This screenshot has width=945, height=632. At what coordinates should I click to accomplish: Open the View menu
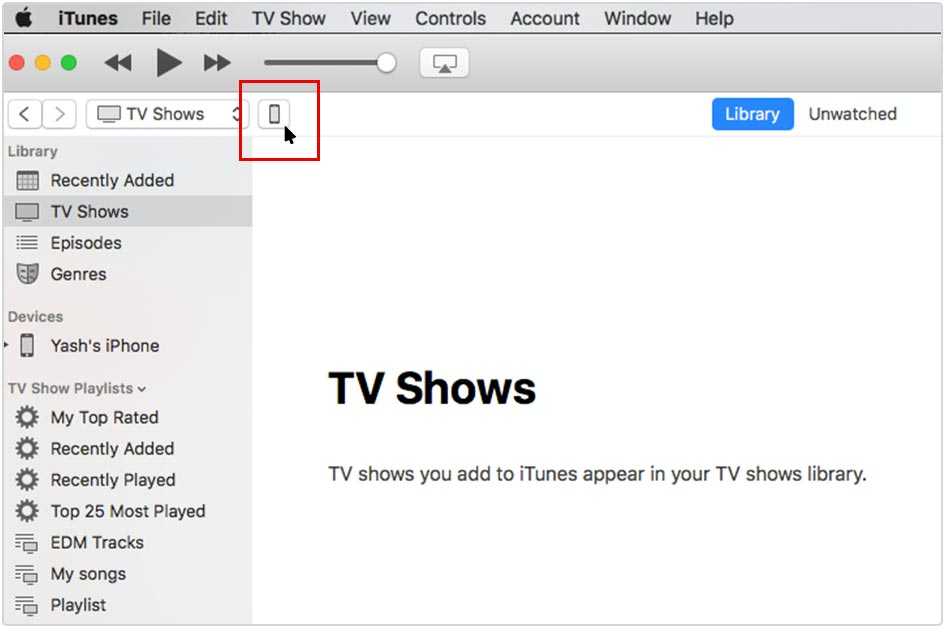point(371,18)
